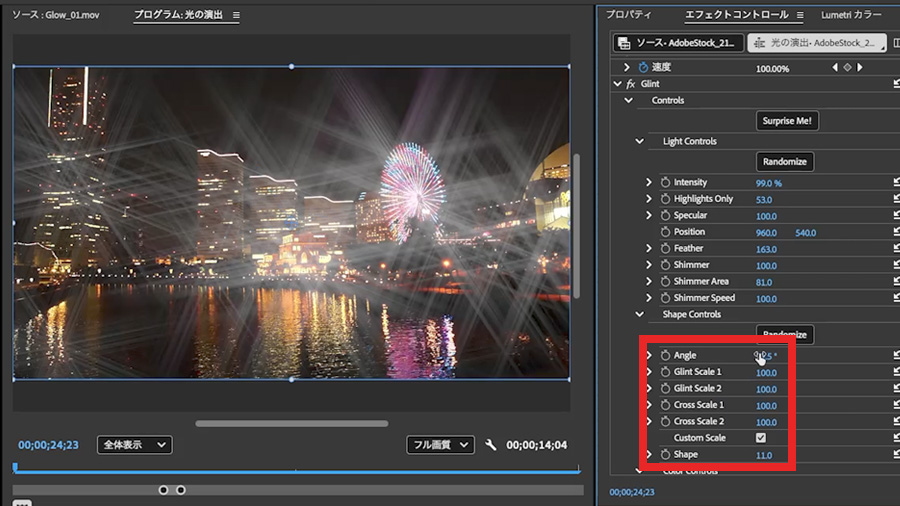Click the Program monitor vertical scrollbar
Image resolution: width=900 pixels, height=506 pixels.
pyautogui.click(x=576, y=226)
